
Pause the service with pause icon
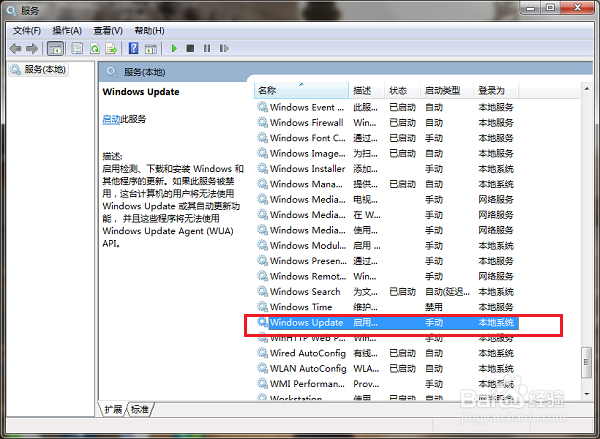point(207,49)
